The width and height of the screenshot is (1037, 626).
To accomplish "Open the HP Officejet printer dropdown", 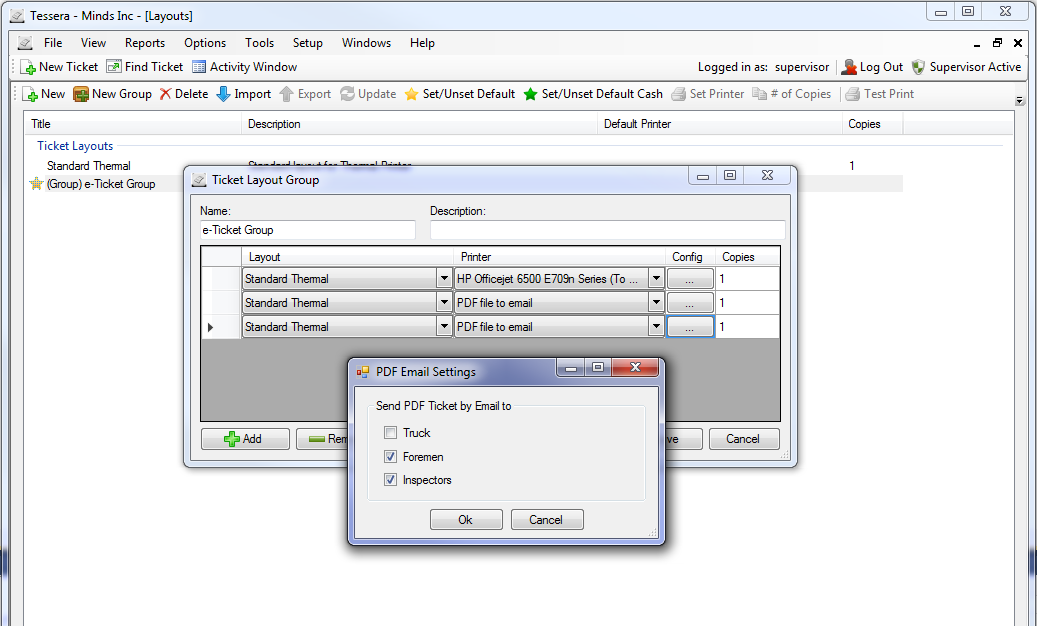I will tap(656, 279).
